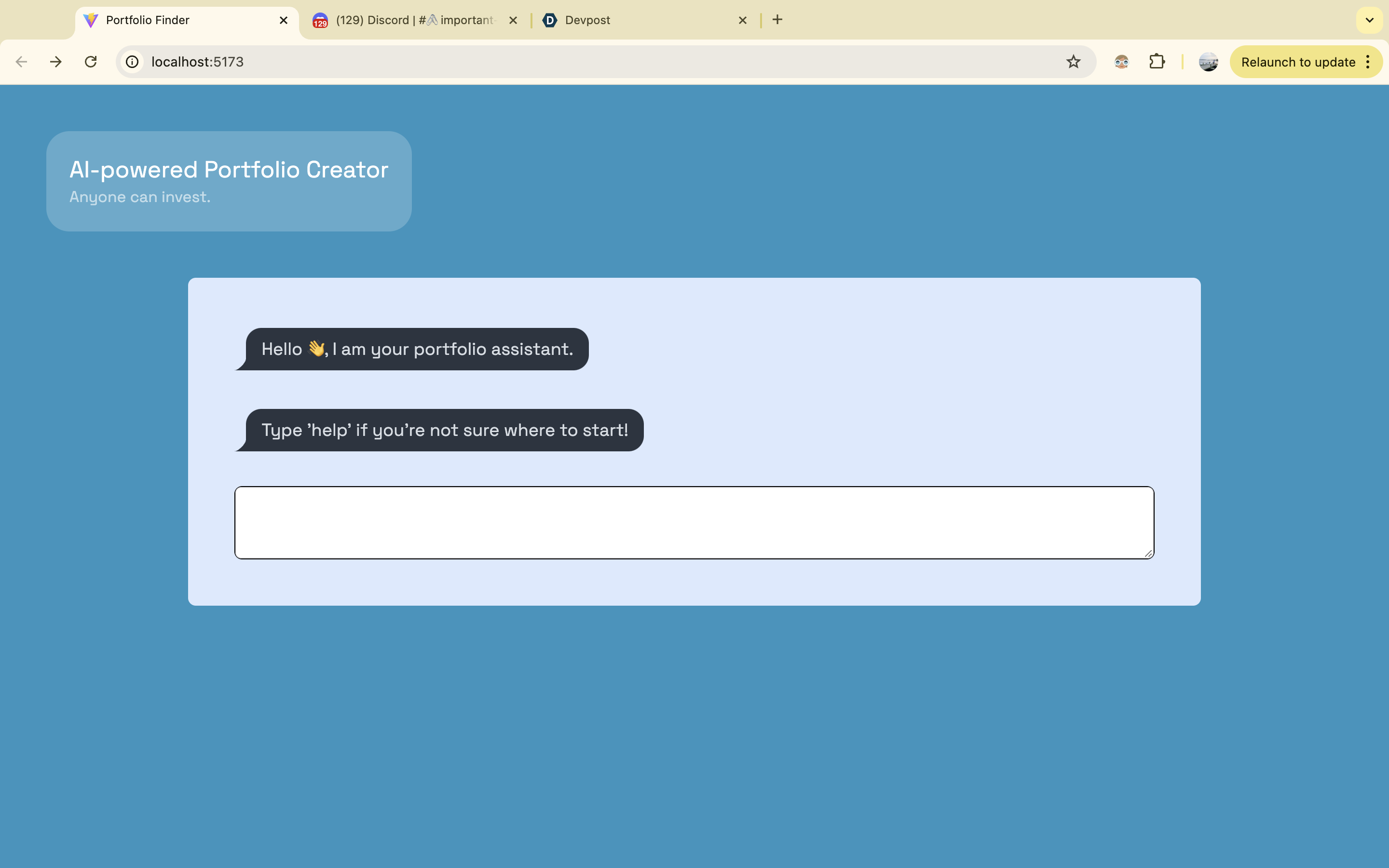Close the Devpost tab
Image resolution: width=1389 pixels, height=868 pixels.
coord(742,20)
